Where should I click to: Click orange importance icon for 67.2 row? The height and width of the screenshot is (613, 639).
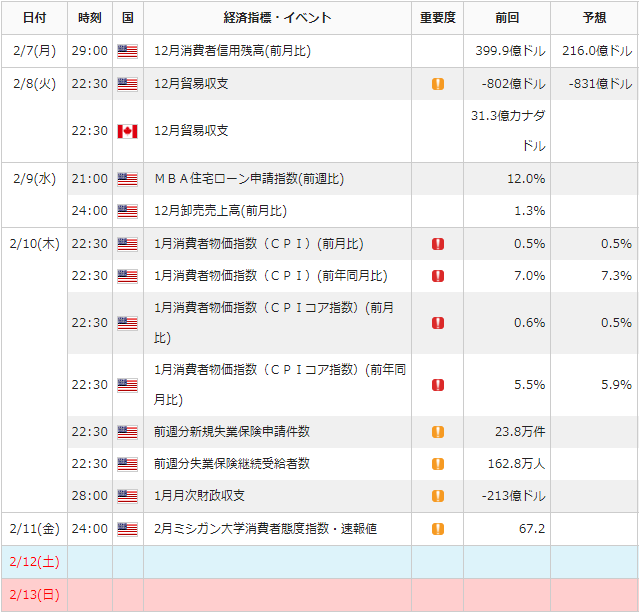pos(438,529)
